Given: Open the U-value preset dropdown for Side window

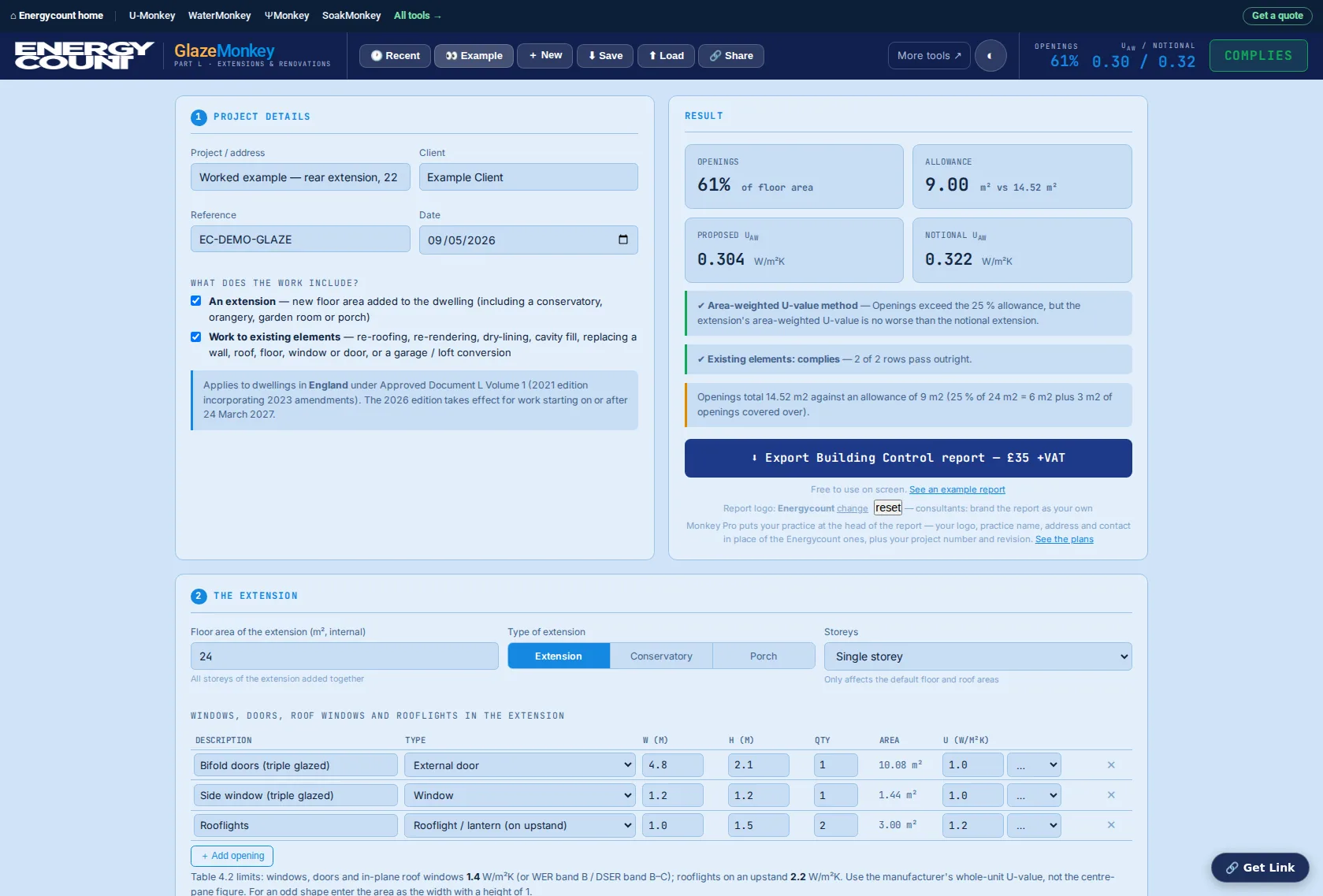Looking at the screenshot, I should (x=1034, y=795).
